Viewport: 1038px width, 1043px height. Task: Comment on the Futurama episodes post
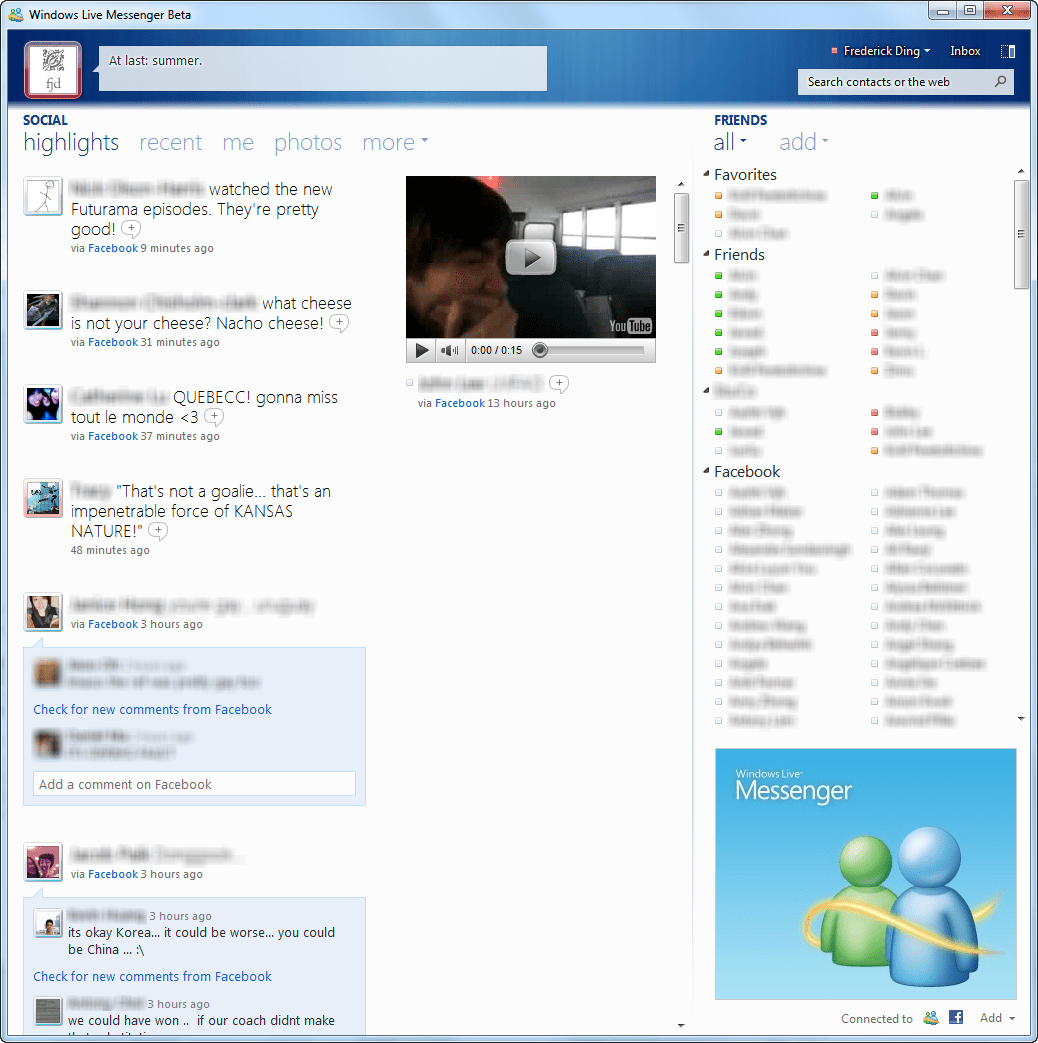[131, 229]
